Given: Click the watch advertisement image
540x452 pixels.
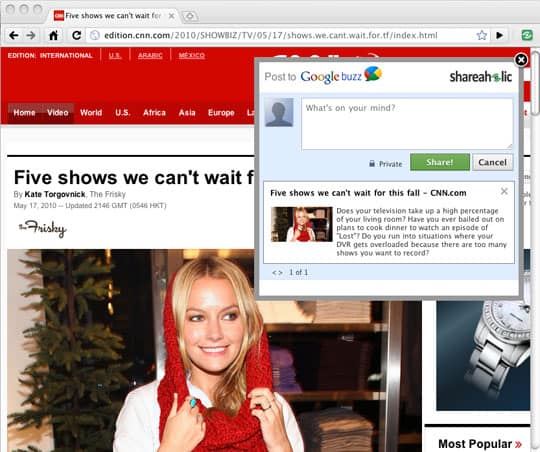Looking at the screenshot, I should tap(483, 355).
